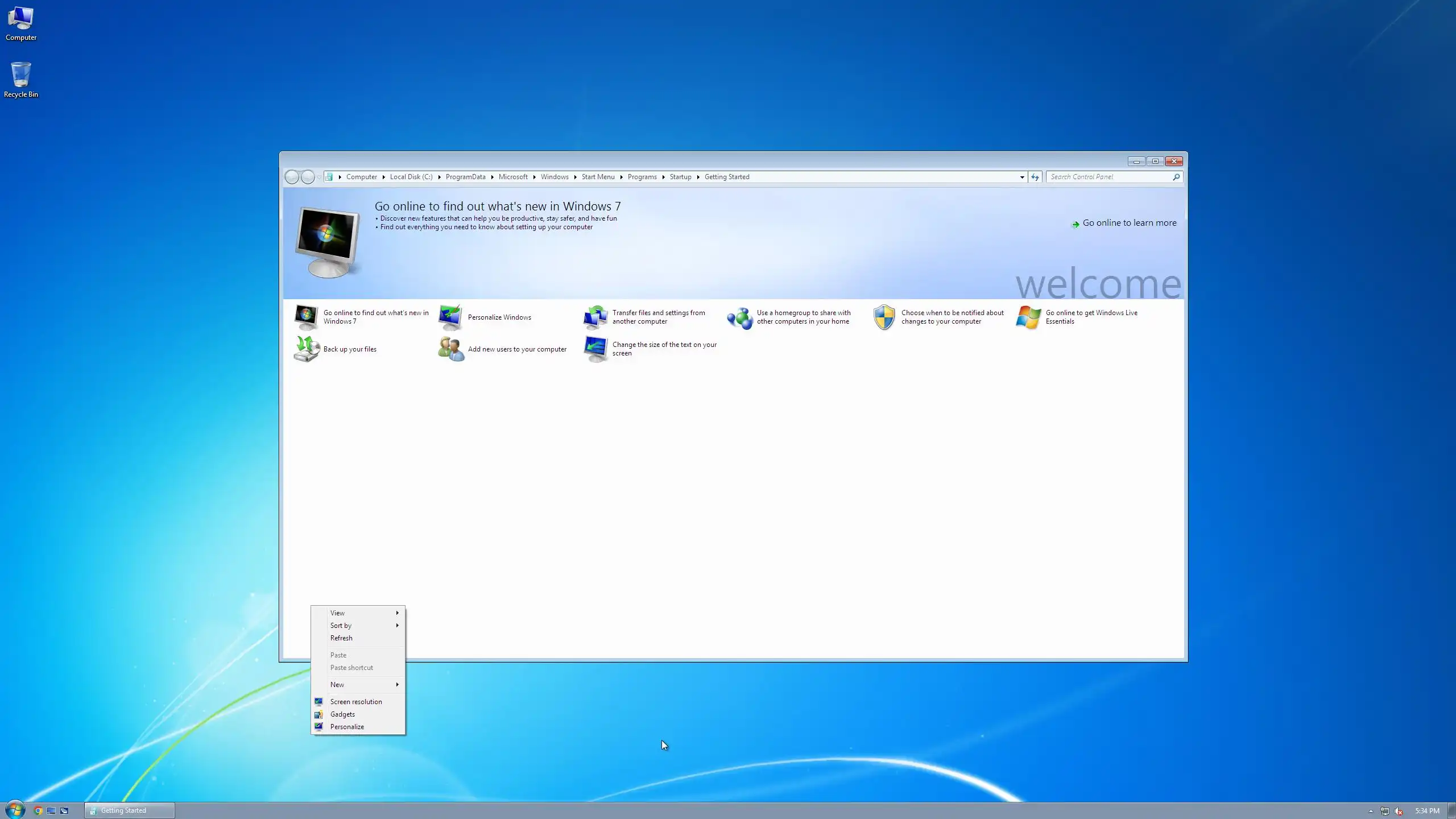This screenshot has height=819, width=1456.
Task: Click the Chrome icon in the taskbar
Action: 38,810
